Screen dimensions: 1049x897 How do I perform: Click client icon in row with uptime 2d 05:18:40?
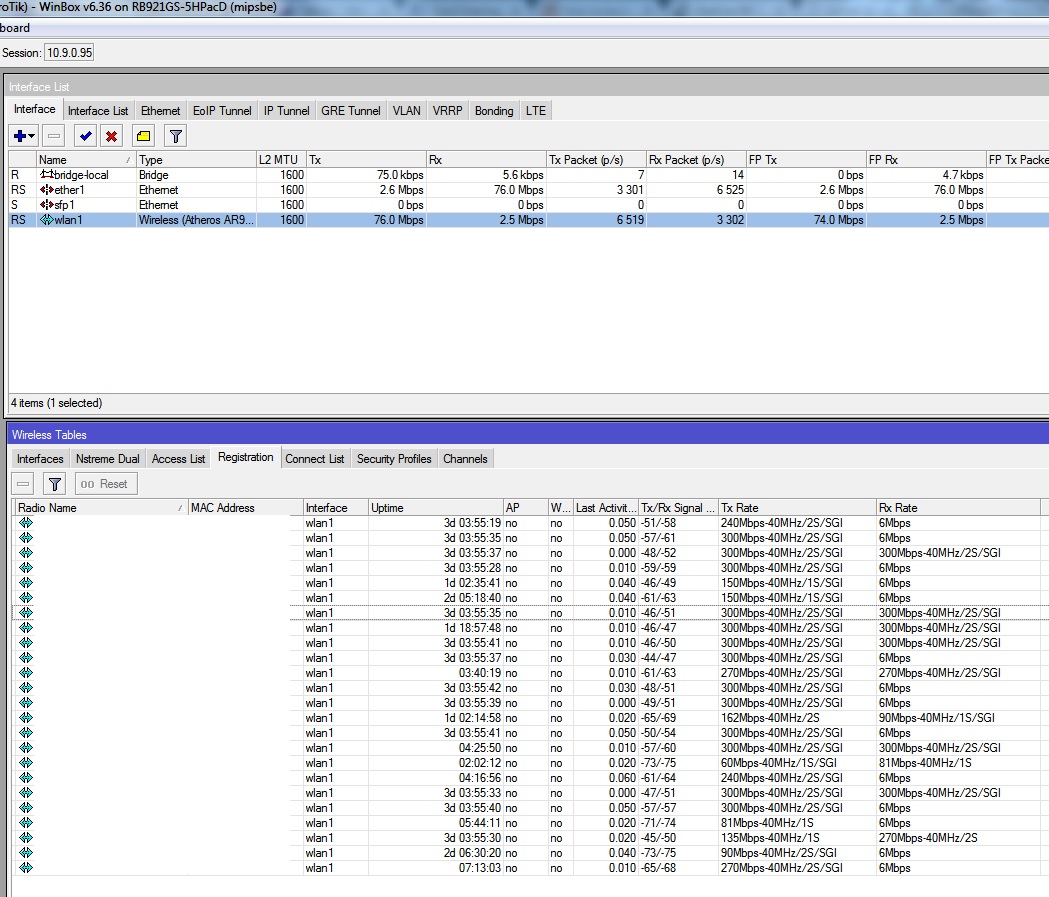pos(25,597)
